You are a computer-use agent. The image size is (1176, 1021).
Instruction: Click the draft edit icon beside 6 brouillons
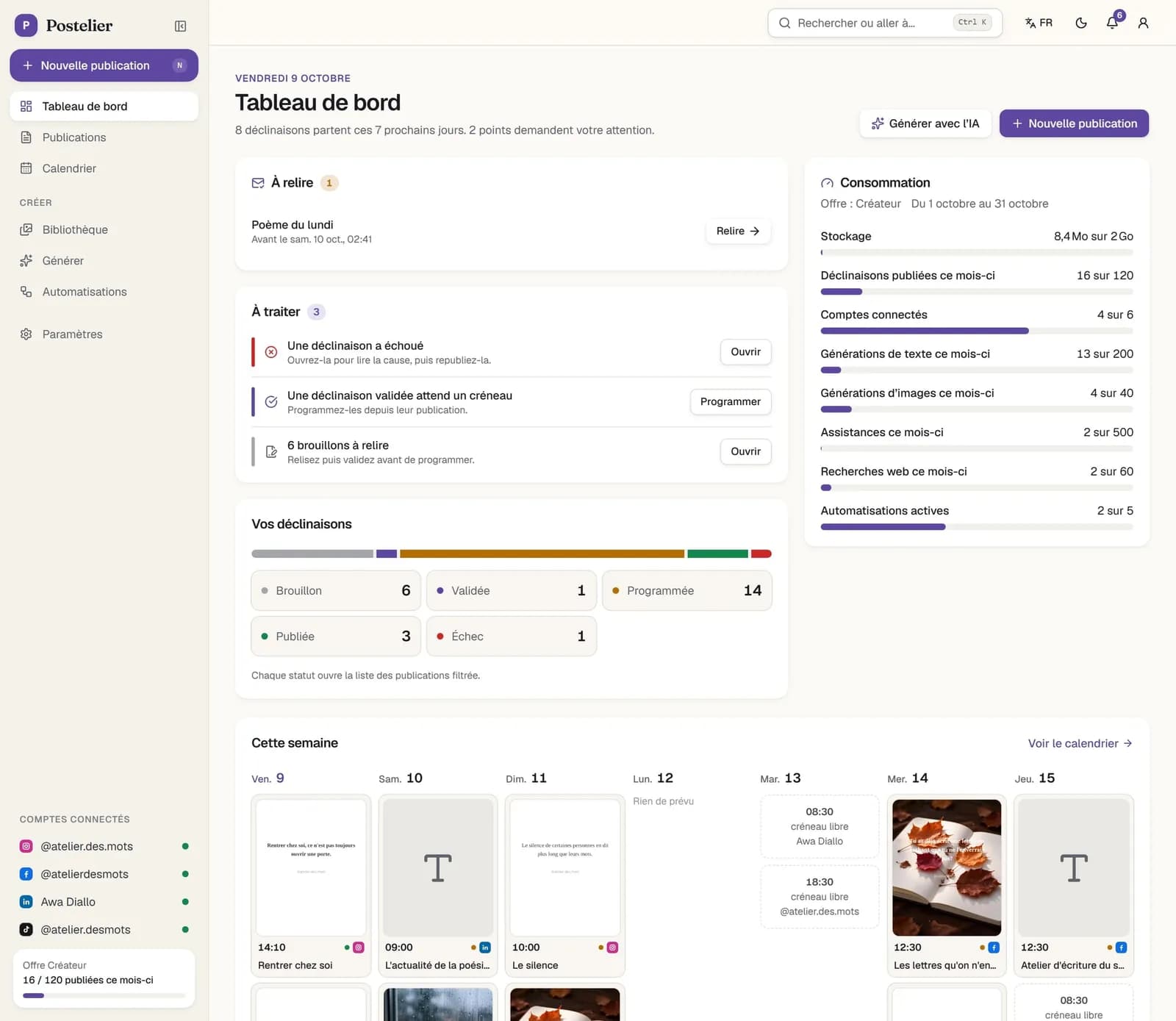[x=271, y=451]
